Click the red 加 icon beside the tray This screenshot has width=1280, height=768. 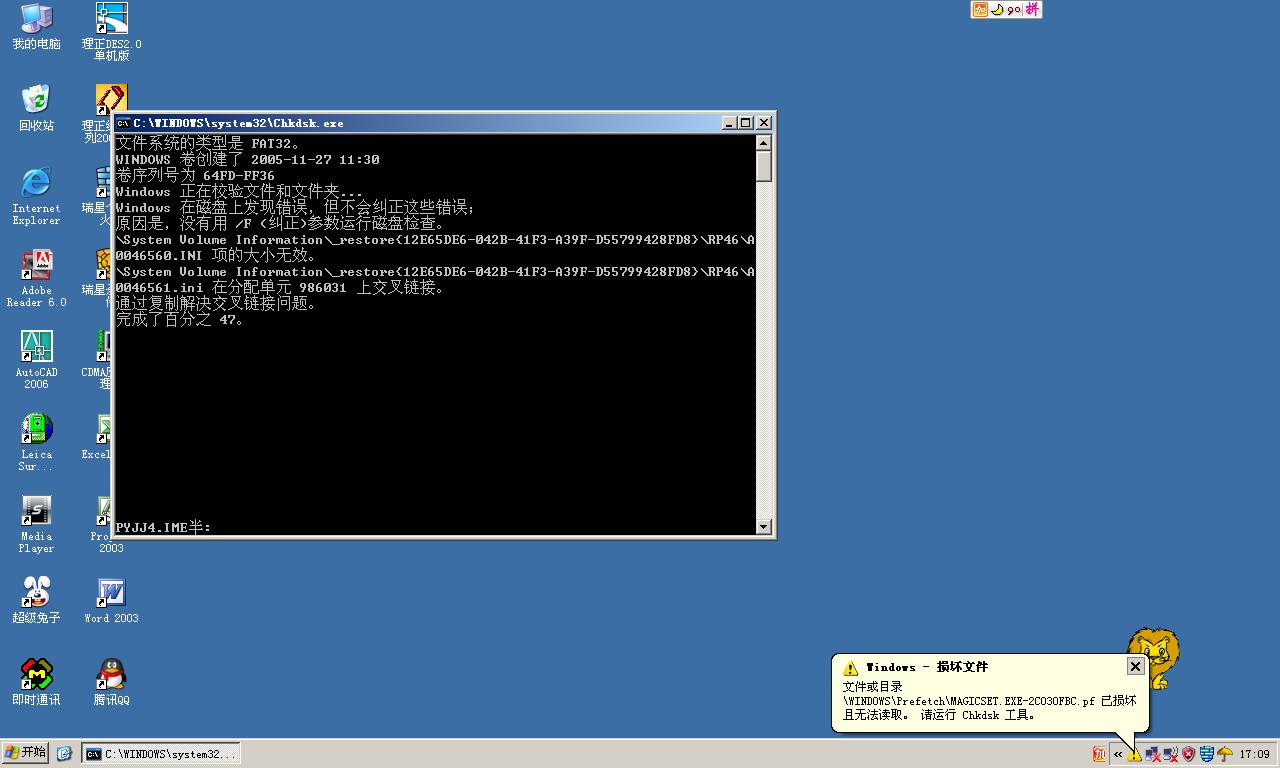tap(1099, 754)
